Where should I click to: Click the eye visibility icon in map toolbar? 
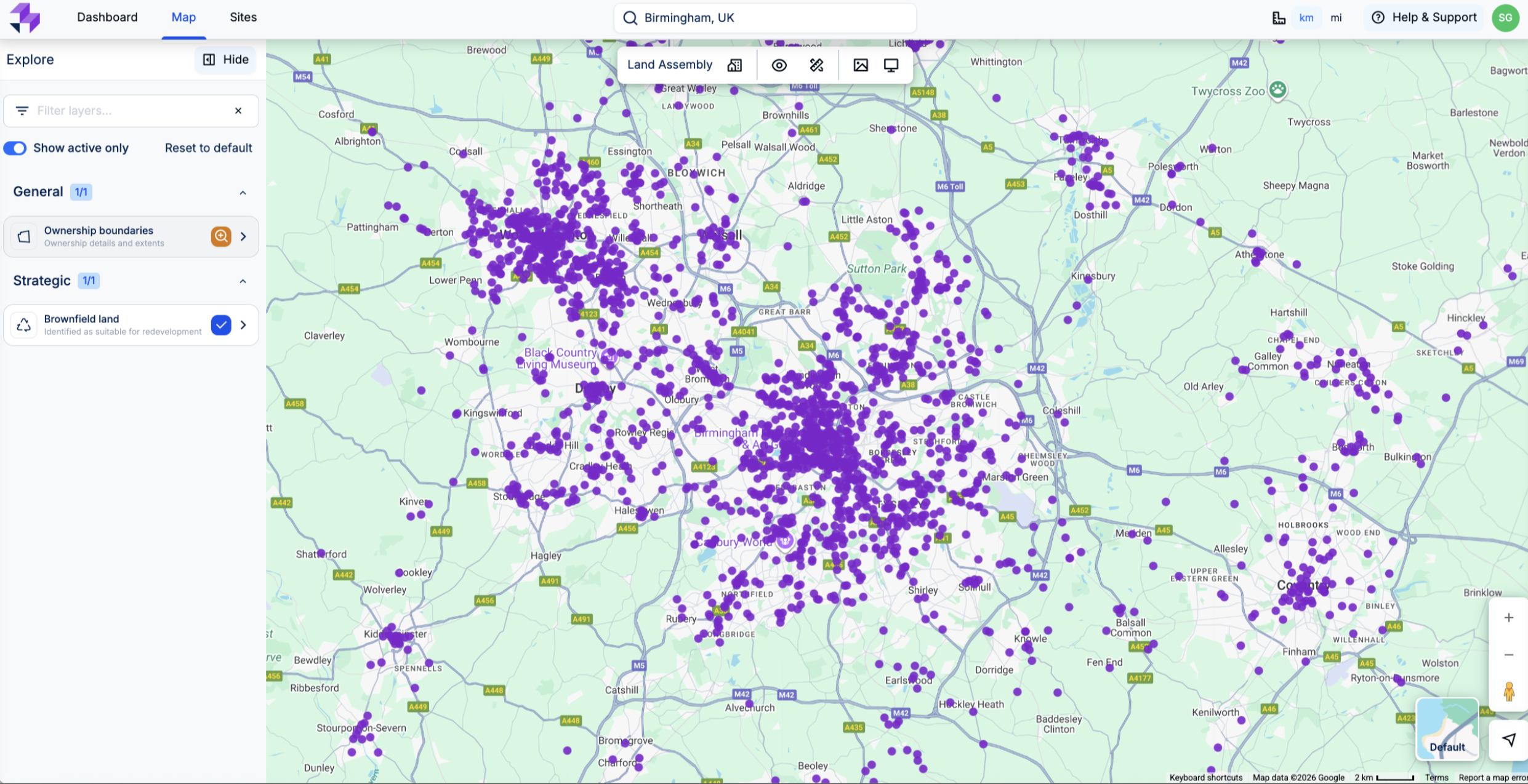click(x=779, y=65)
